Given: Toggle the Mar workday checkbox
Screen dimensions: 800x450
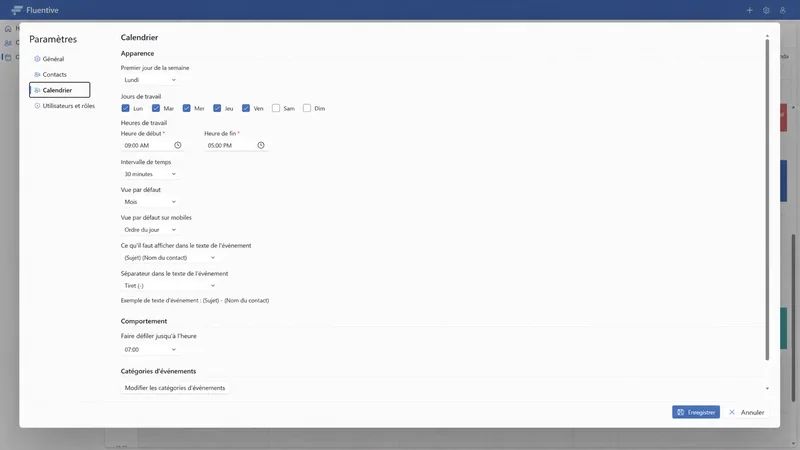Looking at the screenshot, I should [156, 108].
